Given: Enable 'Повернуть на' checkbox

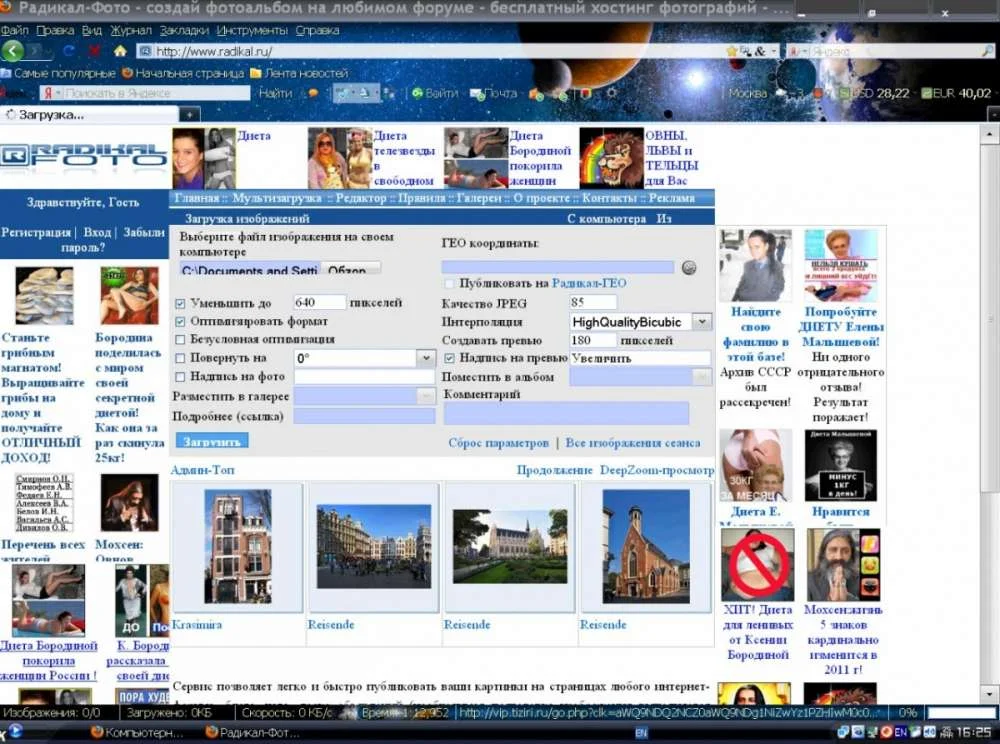Looking at the screenshot, I should [x=180, y=358].
